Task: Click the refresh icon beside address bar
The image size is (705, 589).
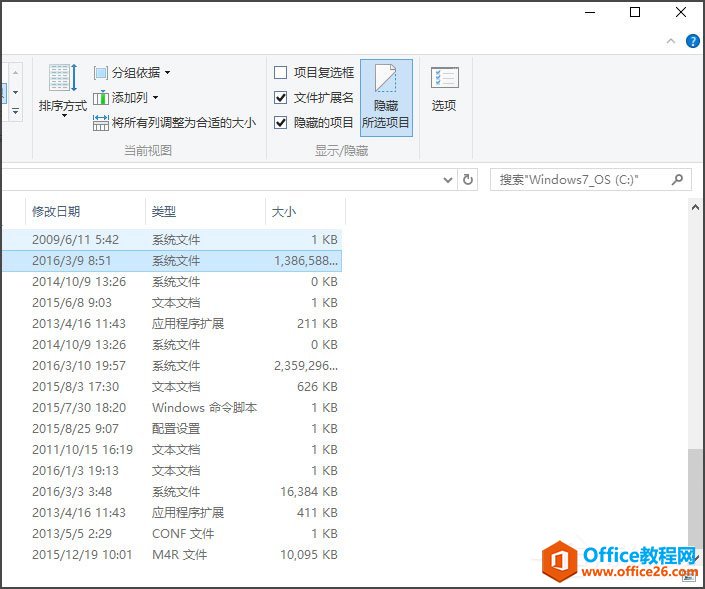Action: click(x=468, y=180)
